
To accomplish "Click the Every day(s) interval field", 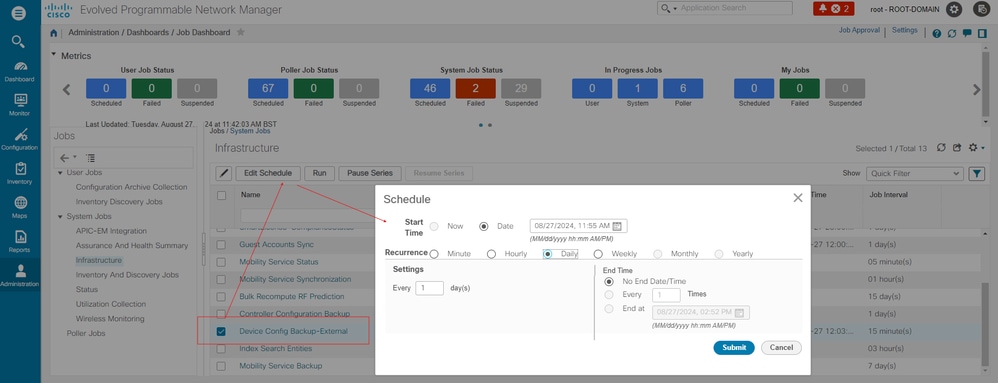I will click(429, 288).
